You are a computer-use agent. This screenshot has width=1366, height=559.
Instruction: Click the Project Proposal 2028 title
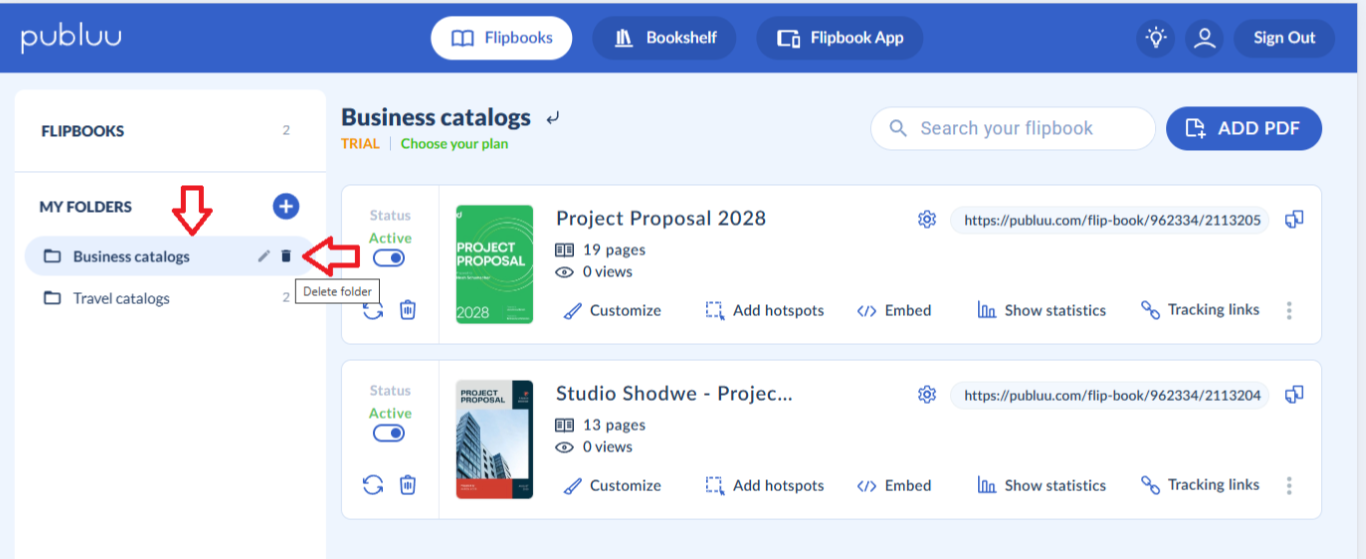(x=661, y=218)
